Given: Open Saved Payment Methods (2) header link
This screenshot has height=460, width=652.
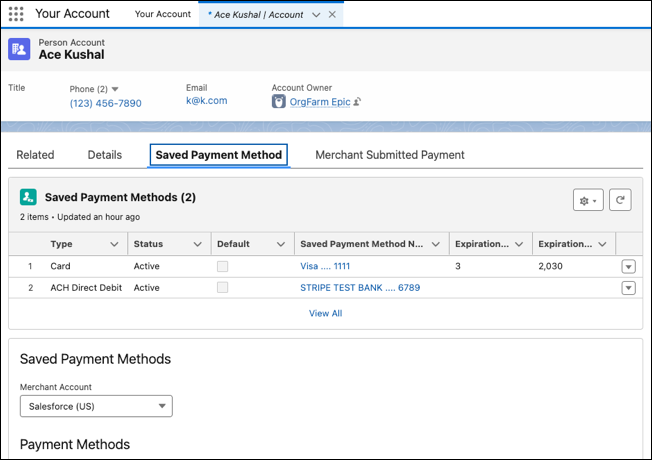Looking at the screenshot, I should click(120, 197).
